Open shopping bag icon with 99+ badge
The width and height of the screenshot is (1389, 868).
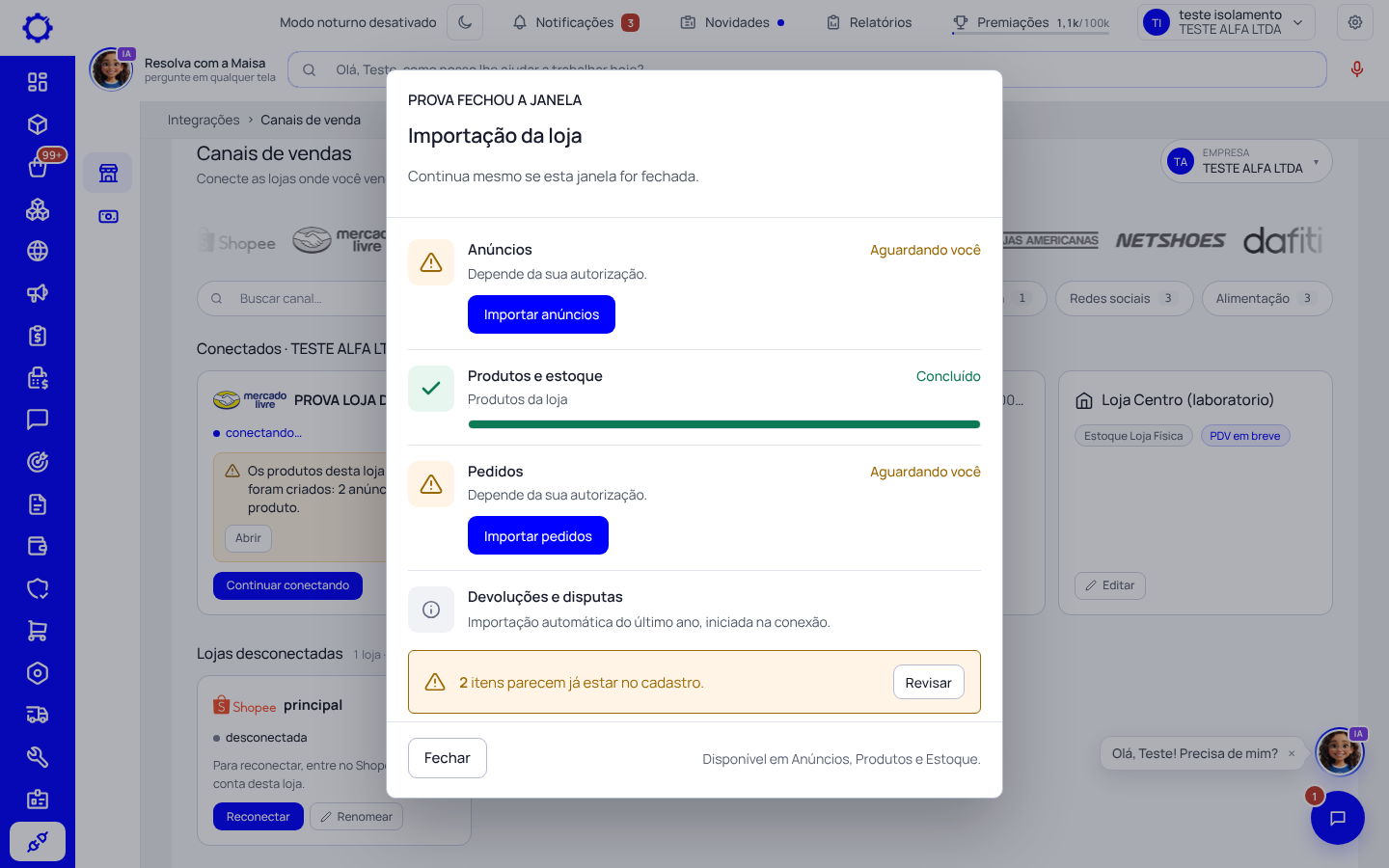38,167
